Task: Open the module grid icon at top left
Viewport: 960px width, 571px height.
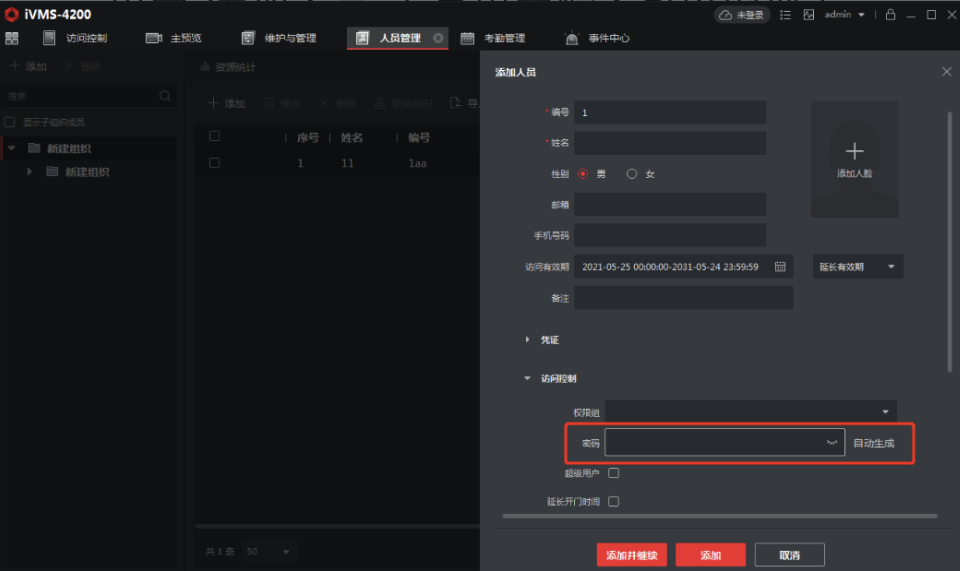Action: (12, 38)
